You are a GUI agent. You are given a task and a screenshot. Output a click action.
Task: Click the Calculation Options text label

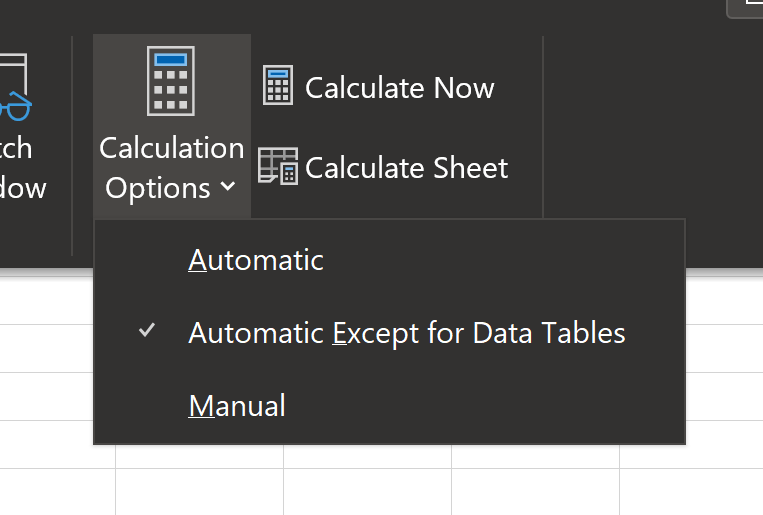point(171,167)
